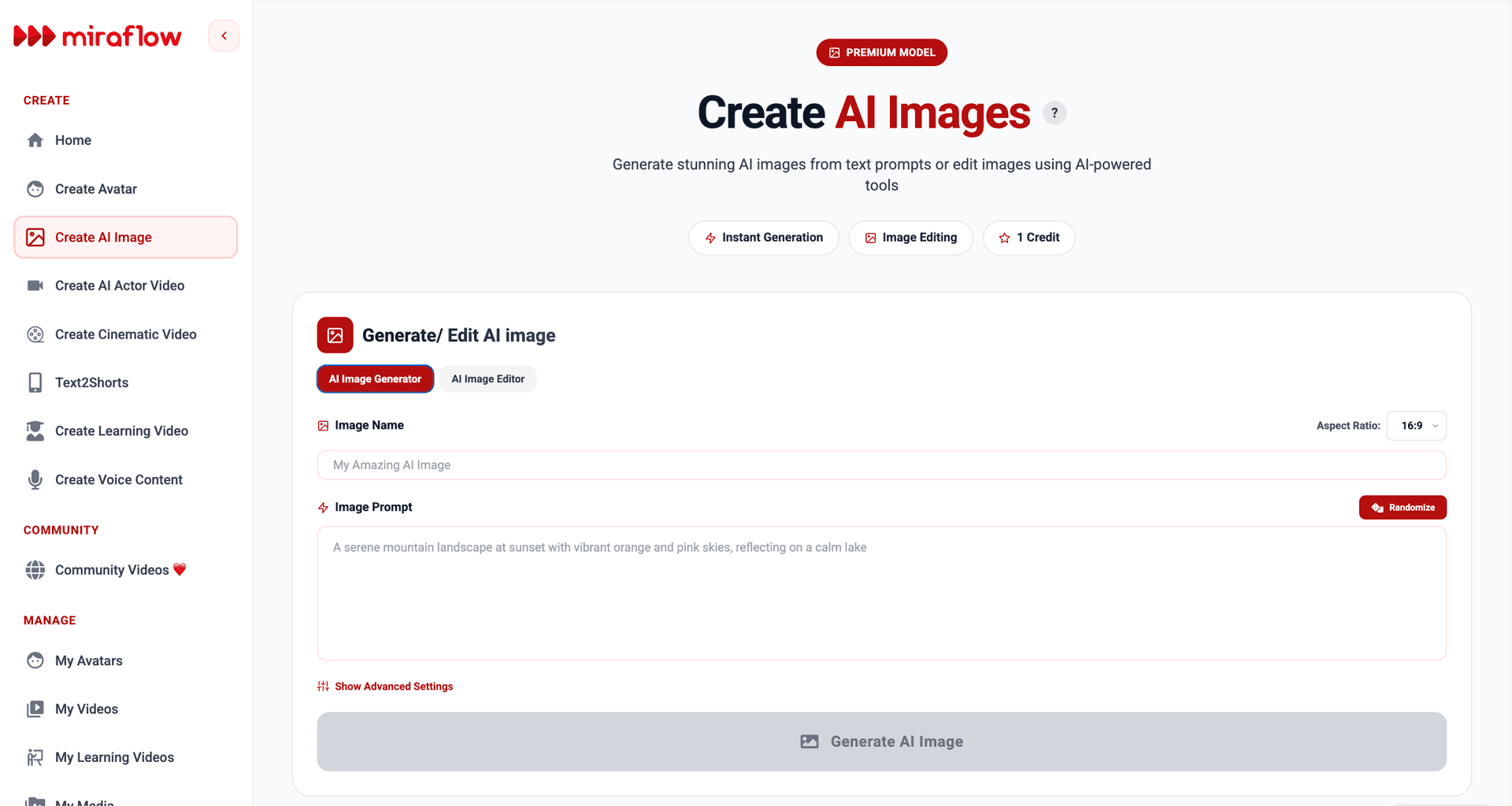The height and width of the screenshot is (806, 1512).
Task: Expand Show Advanced Settings
Action: coord(385,686)
